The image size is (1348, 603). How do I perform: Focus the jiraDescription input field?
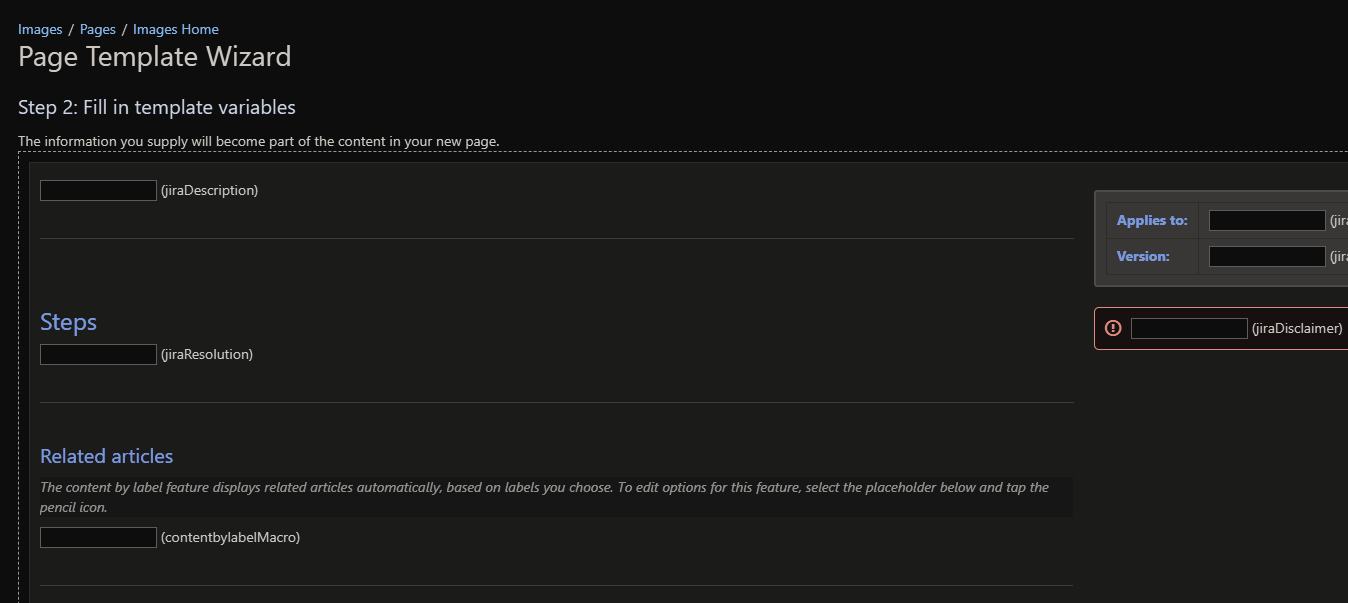click(98, 190)
